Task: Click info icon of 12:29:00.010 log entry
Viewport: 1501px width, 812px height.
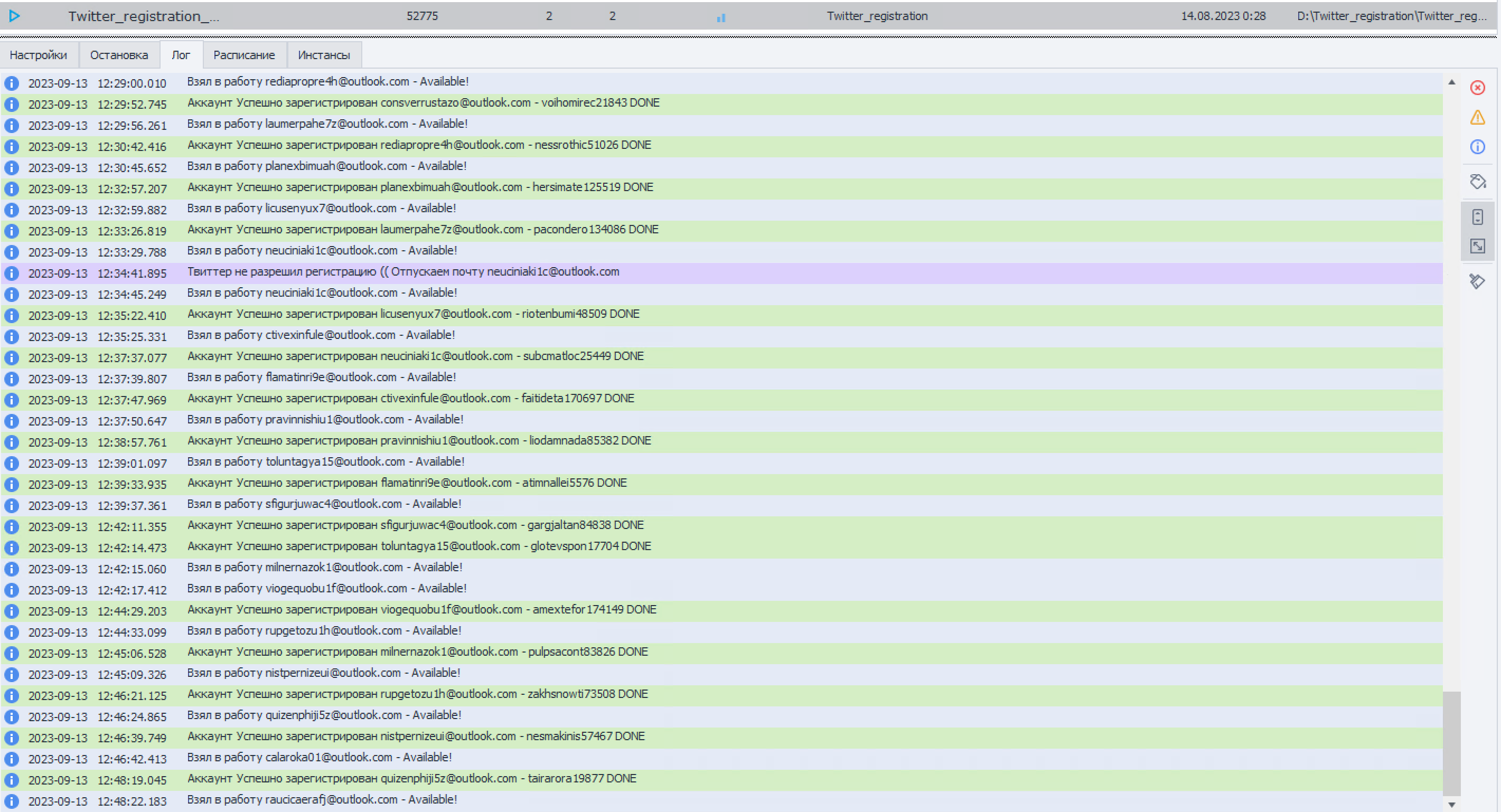Action: tap(12, 83)
